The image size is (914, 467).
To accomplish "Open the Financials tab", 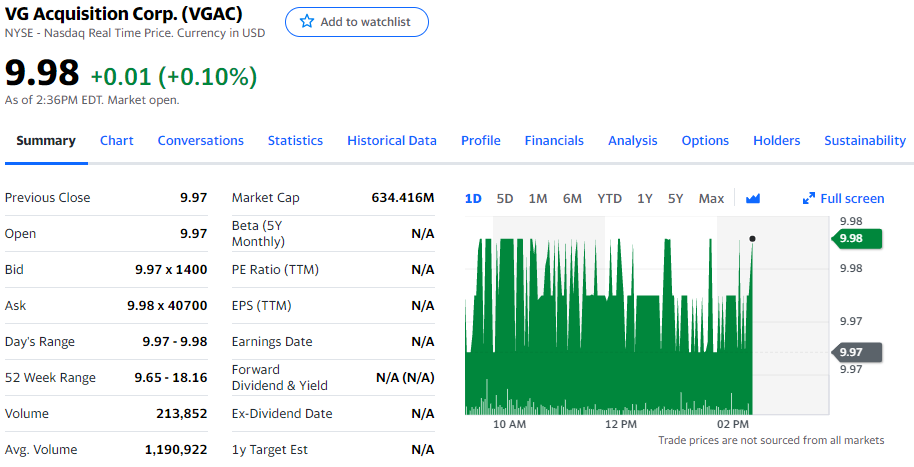I will tap(554, 141).
